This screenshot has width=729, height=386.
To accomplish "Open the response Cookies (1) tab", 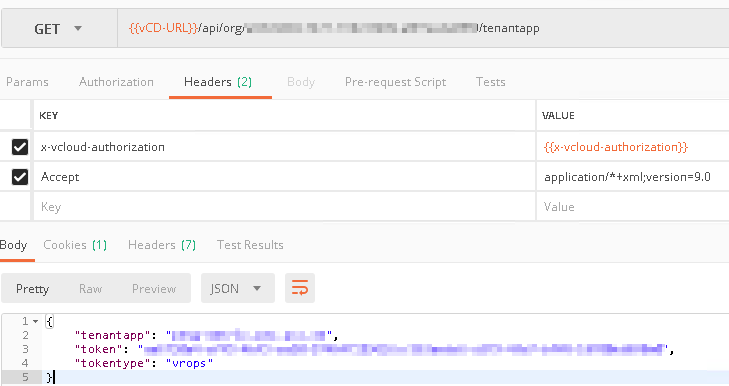I will 75,245.
